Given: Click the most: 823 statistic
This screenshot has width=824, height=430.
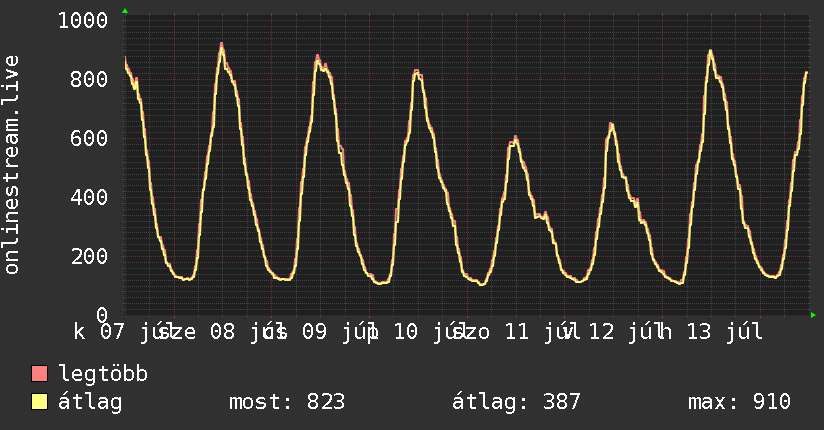Looking at the screenshot, I should [287, 402].
